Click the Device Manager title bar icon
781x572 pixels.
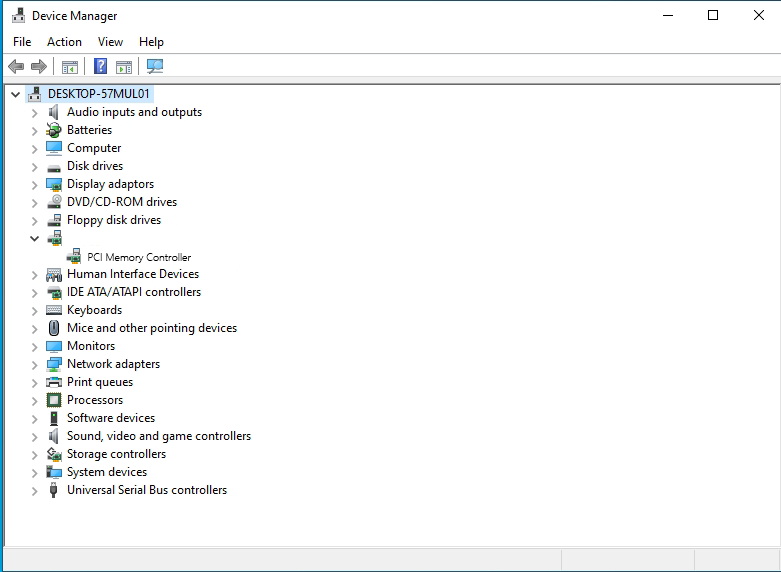(18, 15)
